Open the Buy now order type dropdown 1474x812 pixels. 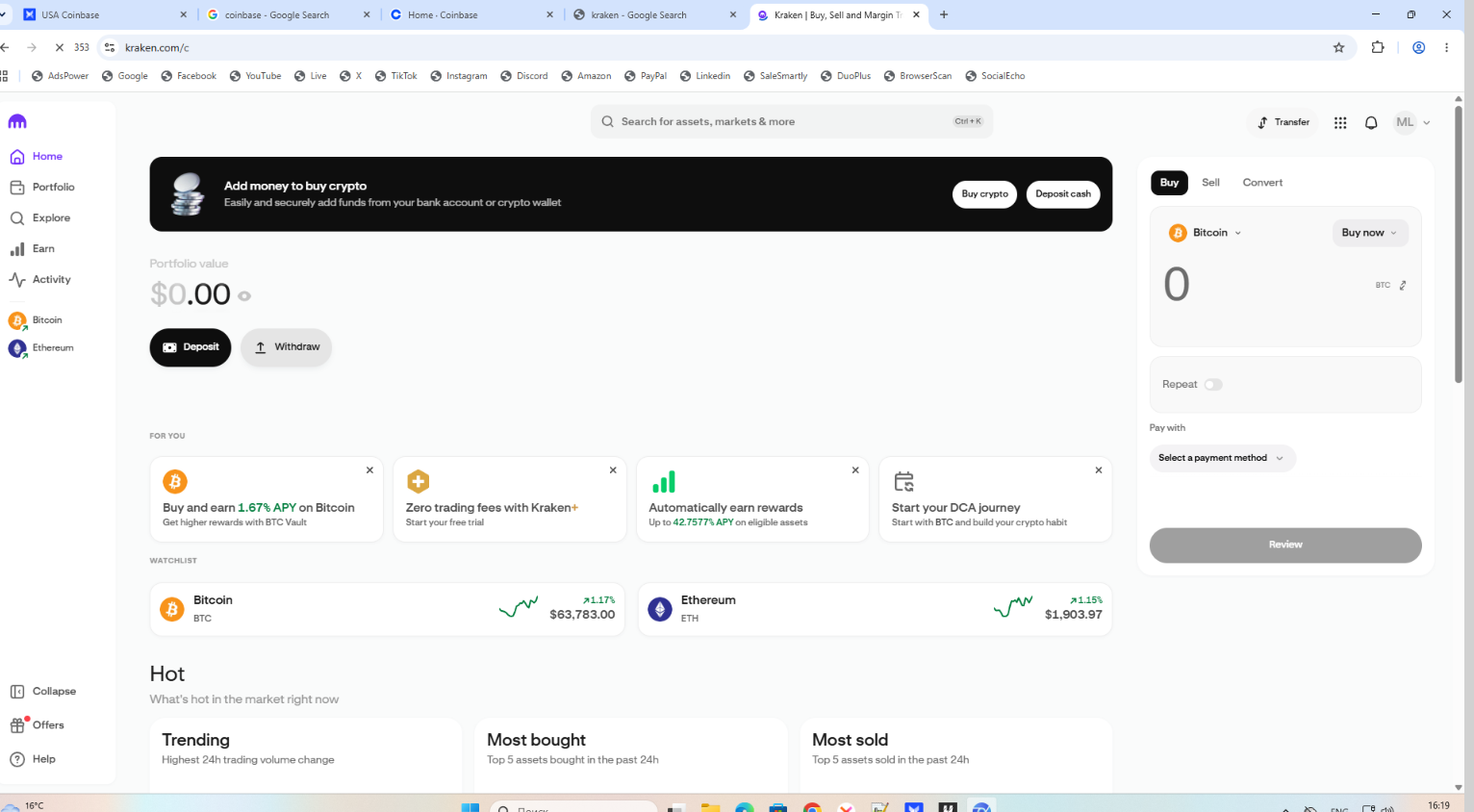(x=1370, y=233)
